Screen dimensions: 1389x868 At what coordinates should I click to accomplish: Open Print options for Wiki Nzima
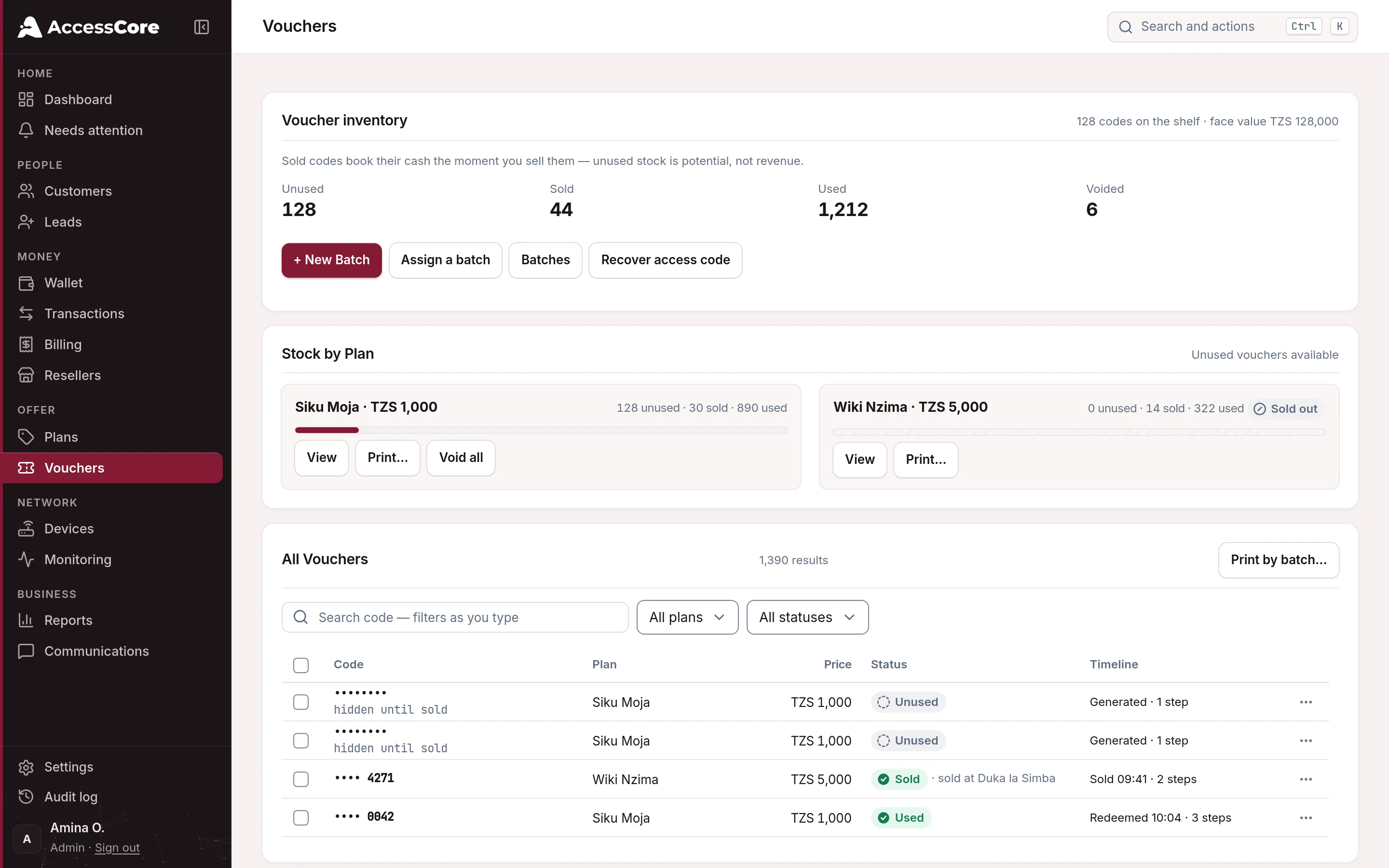click(925, 459)
